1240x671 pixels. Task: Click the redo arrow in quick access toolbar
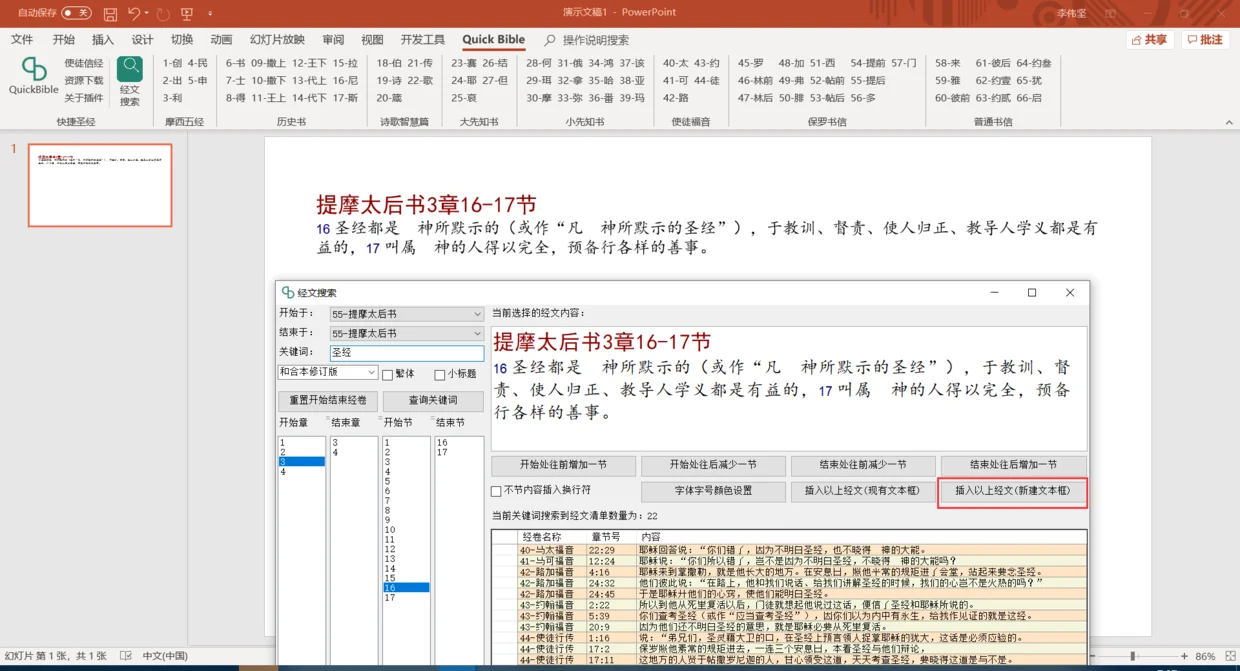tap(163, 13)
